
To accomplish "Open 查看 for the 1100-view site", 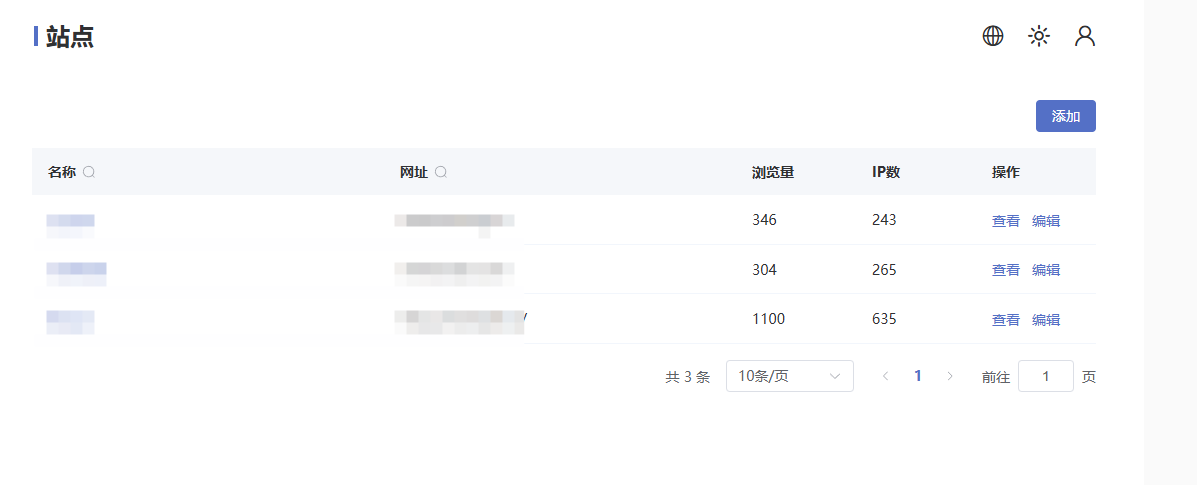I will tap(1006, 320).
